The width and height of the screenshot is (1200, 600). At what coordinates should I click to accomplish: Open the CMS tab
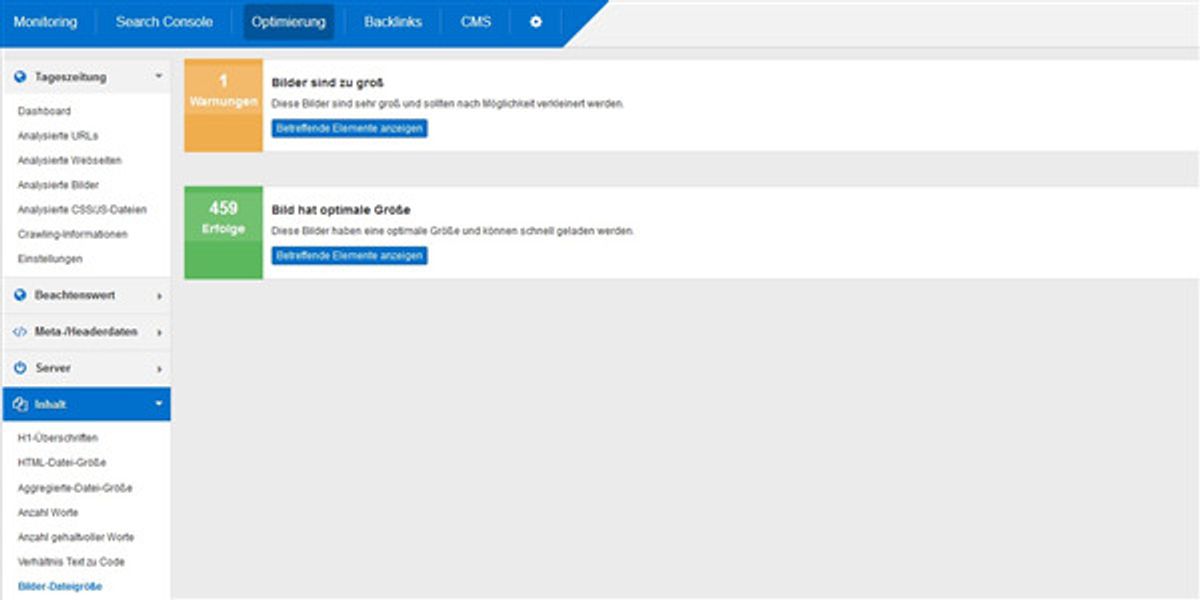tap(476, 22)
